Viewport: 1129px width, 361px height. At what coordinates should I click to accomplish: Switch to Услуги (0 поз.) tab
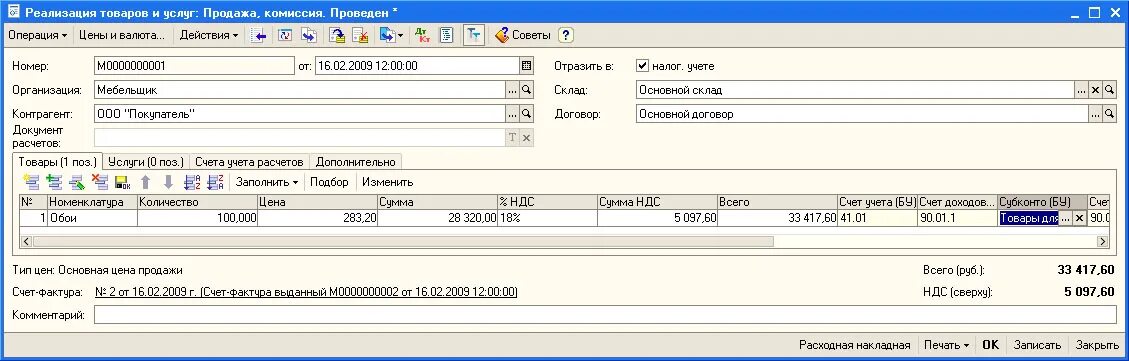[145, 162]
